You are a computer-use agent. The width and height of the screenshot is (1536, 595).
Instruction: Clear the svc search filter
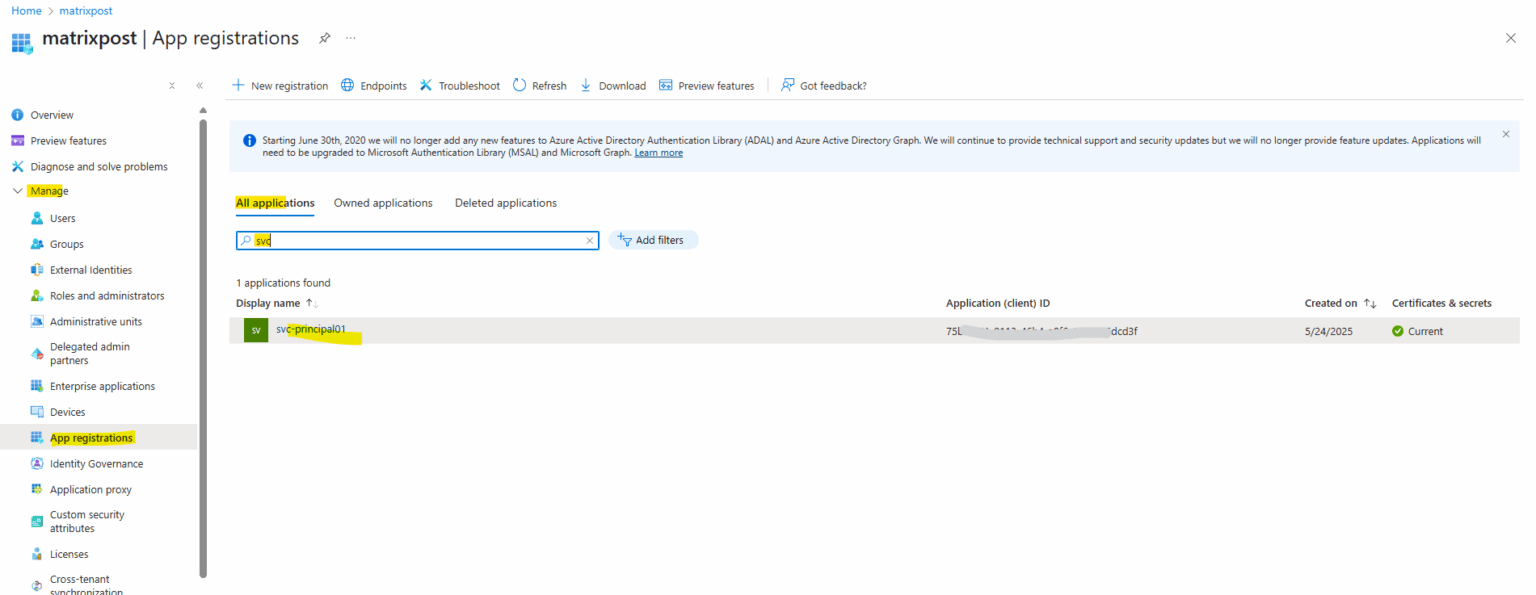(589, 240)
